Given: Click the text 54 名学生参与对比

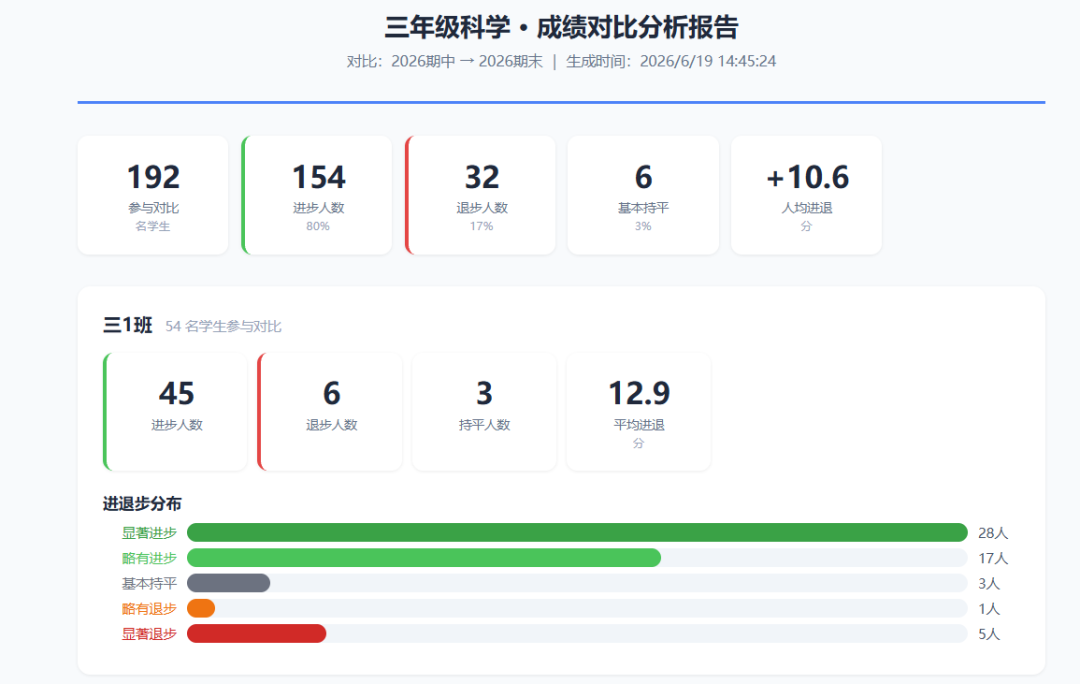Looking at the screenshot, I should [223, 327].
